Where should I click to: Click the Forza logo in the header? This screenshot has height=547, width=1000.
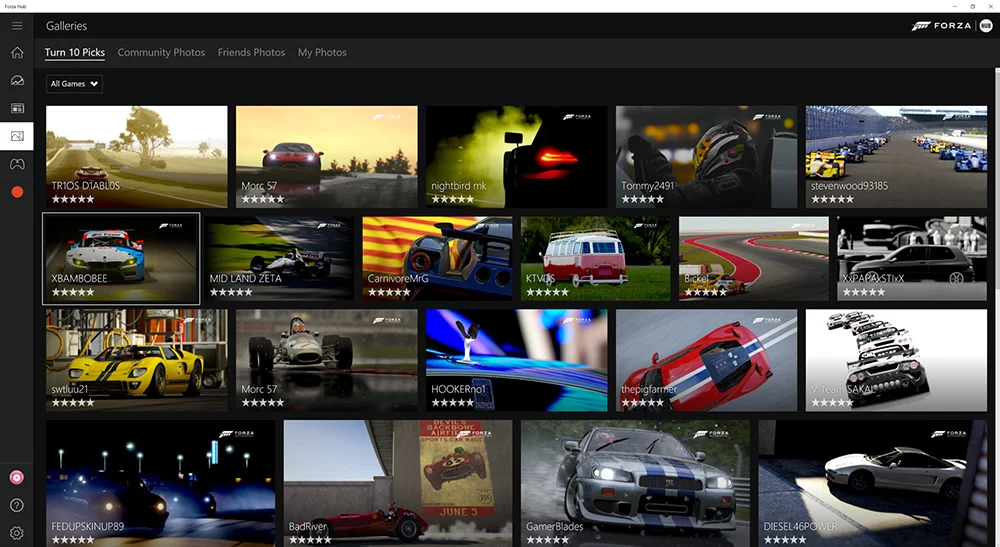[941, 26]
